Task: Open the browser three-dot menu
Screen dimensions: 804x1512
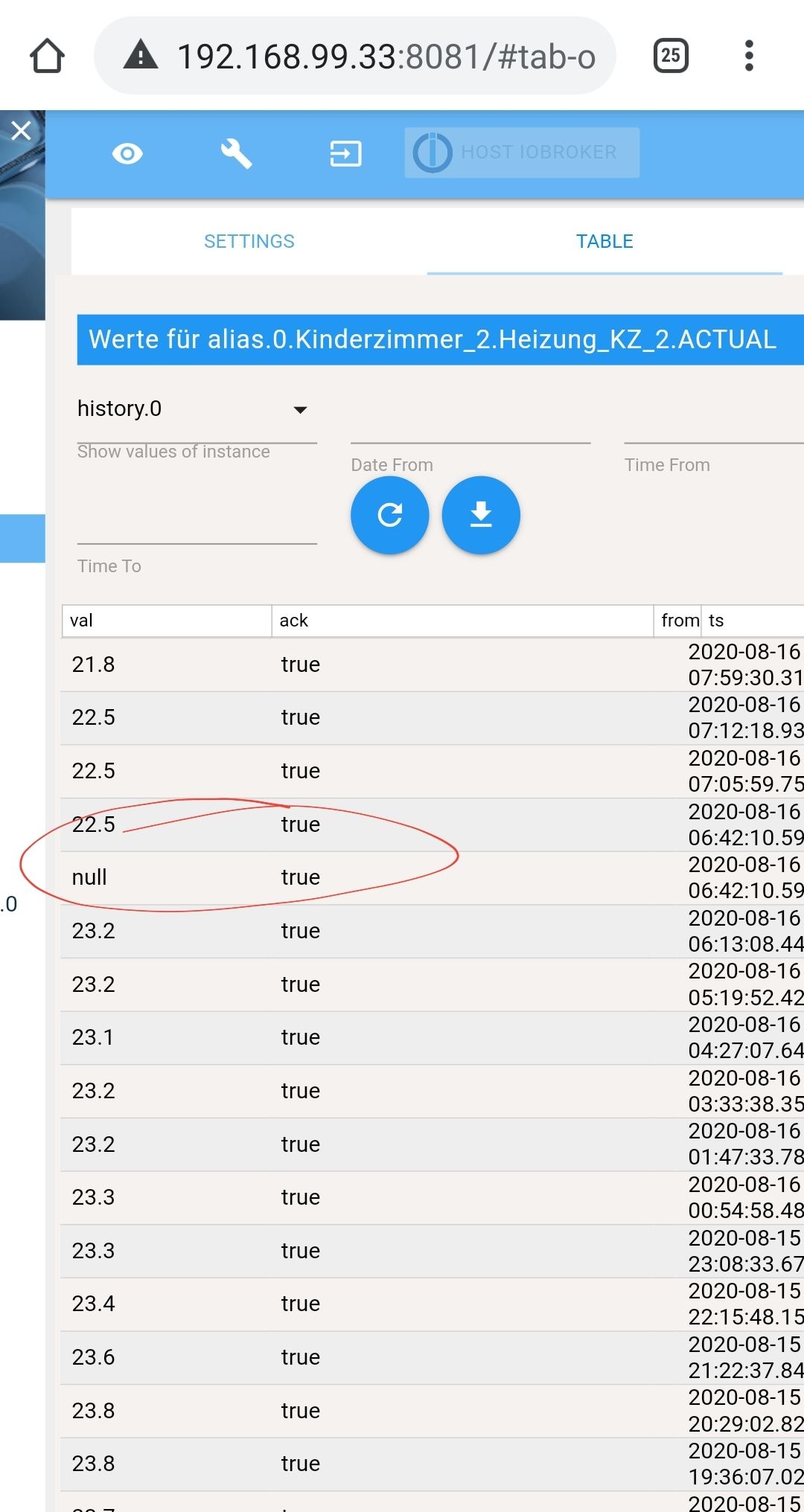Action: pyautogui.click(x=749, y=56)
